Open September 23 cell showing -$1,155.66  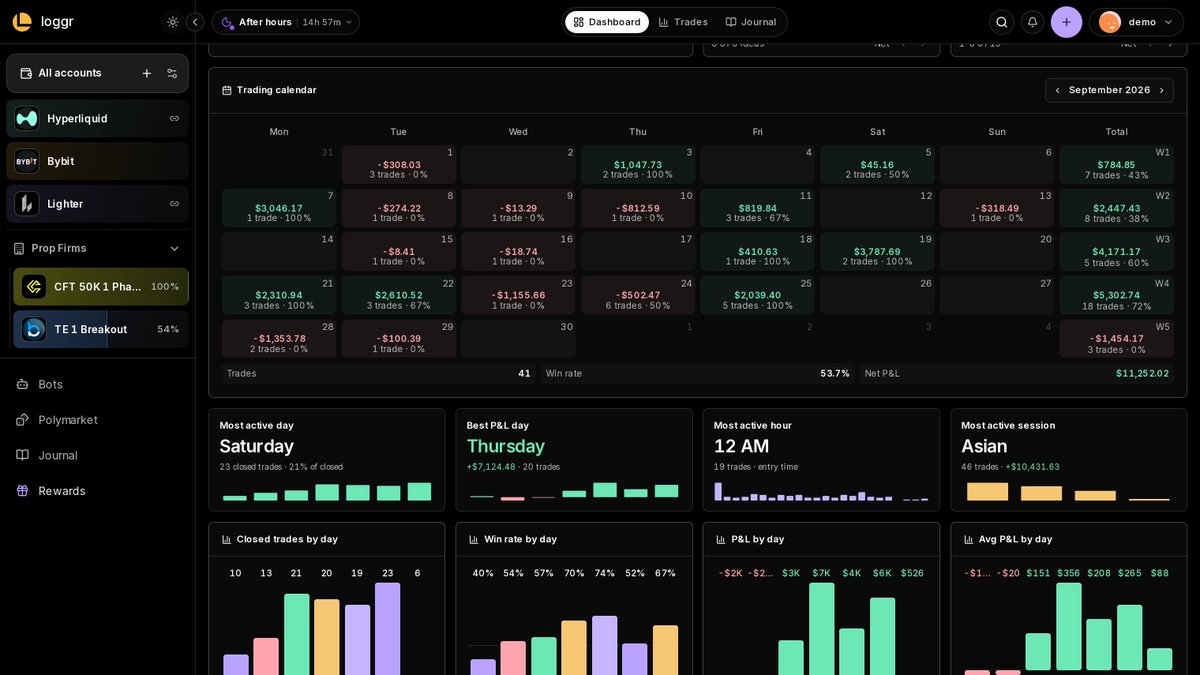[518, 295]
